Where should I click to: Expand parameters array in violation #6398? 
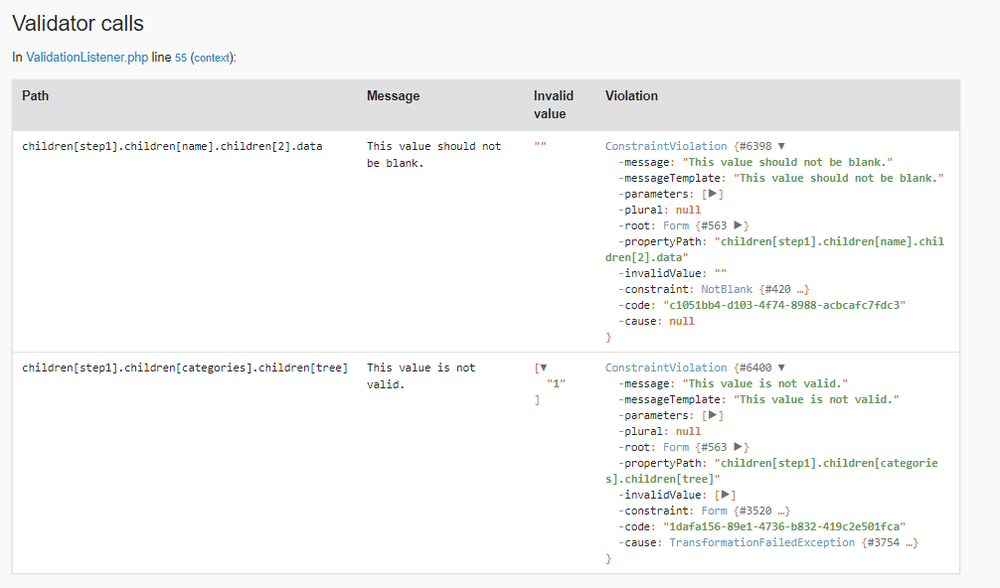click(x=712, y=194)
